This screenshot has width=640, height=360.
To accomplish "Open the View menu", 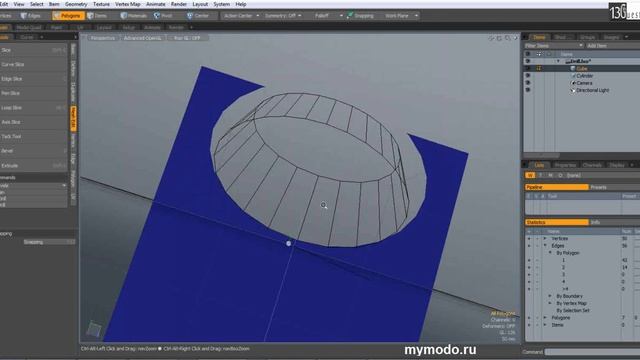I will [x=19, y=4].
